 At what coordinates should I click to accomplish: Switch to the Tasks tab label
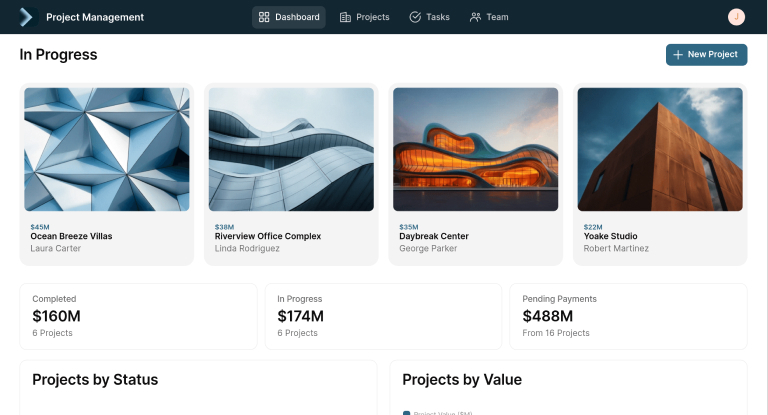click(x=438, y=17)
